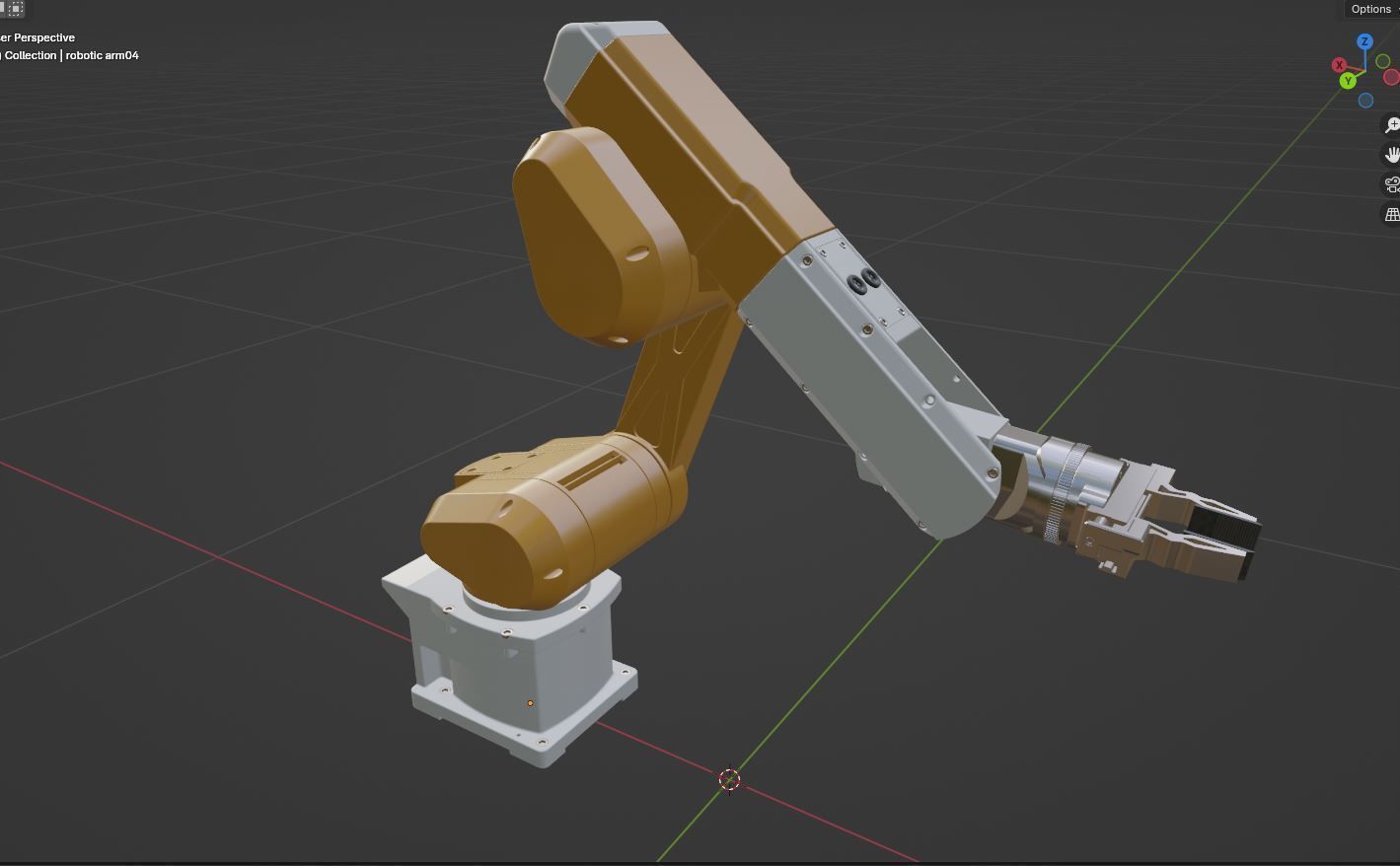Image resolution: width=1400 pixels, height=866 pixels.
Task: Click the negative X dark red gizmo circle
Action: pos(1391,77)
